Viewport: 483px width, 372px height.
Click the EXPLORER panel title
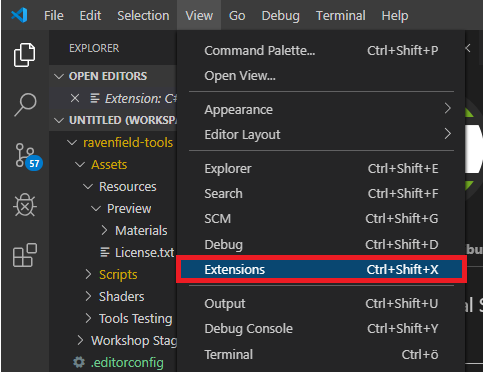point(94,48)
